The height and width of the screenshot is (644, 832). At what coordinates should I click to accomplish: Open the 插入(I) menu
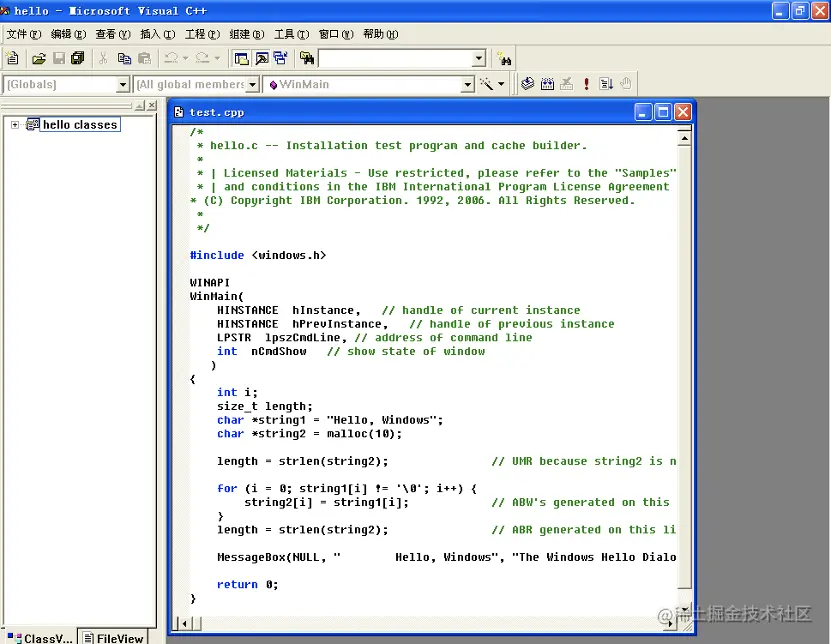coord(158,34)
